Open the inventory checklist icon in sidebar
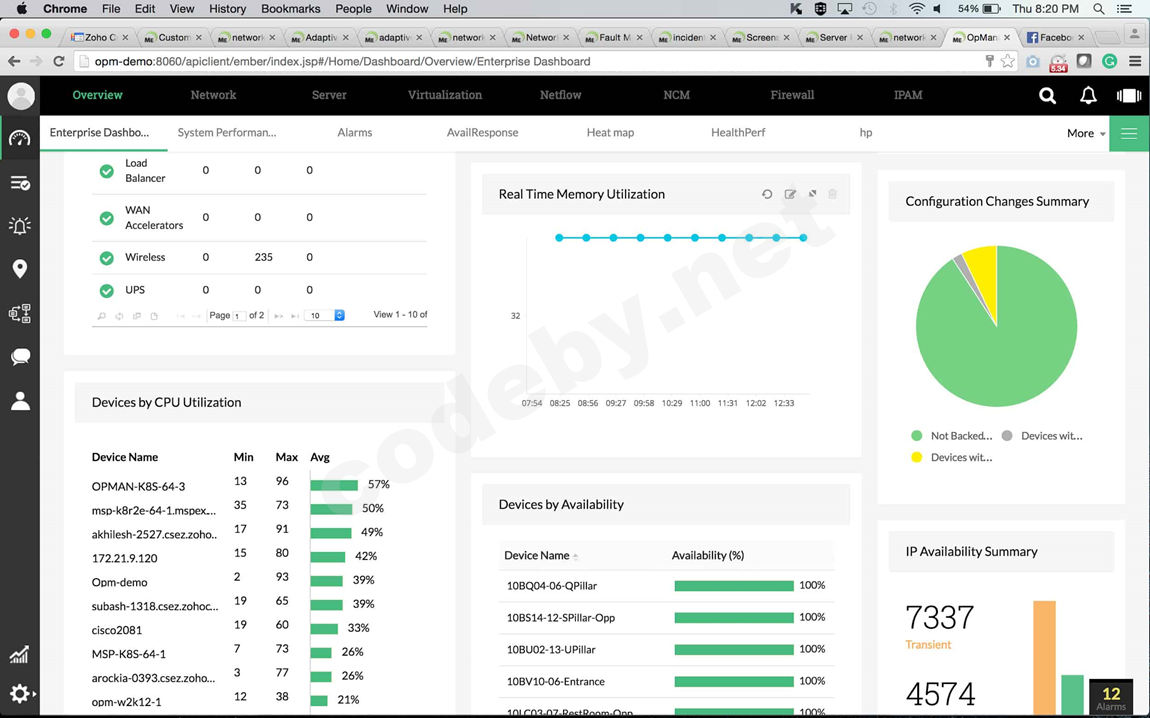The height and width of the screenshot is (718, 1150). [20, 183]
